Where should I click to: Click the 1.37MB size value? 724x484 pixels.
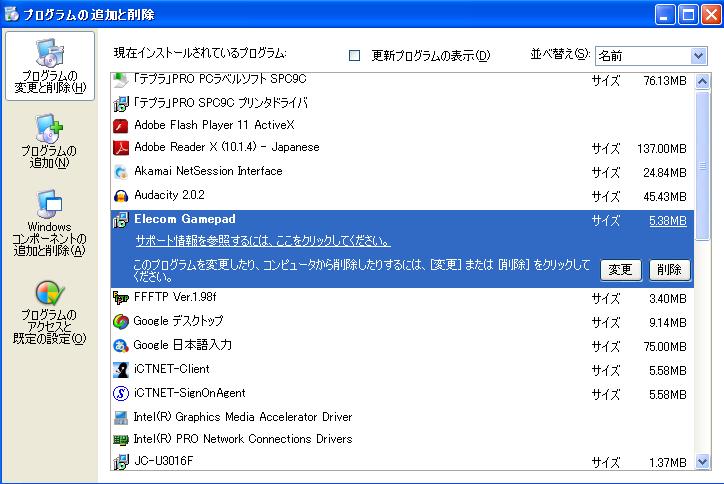(x=668, y=462)
